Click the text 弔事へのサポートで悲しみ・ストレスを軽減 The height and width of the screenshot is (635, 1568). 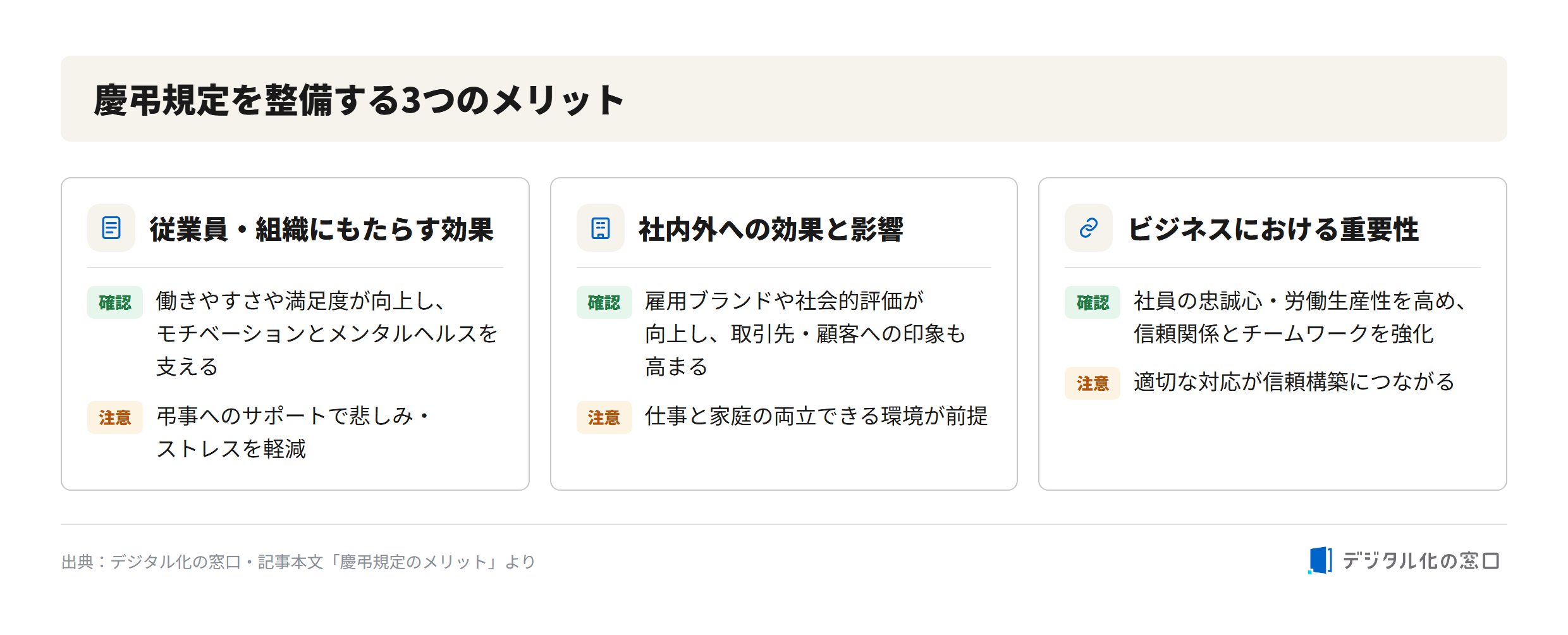point(293,433)
